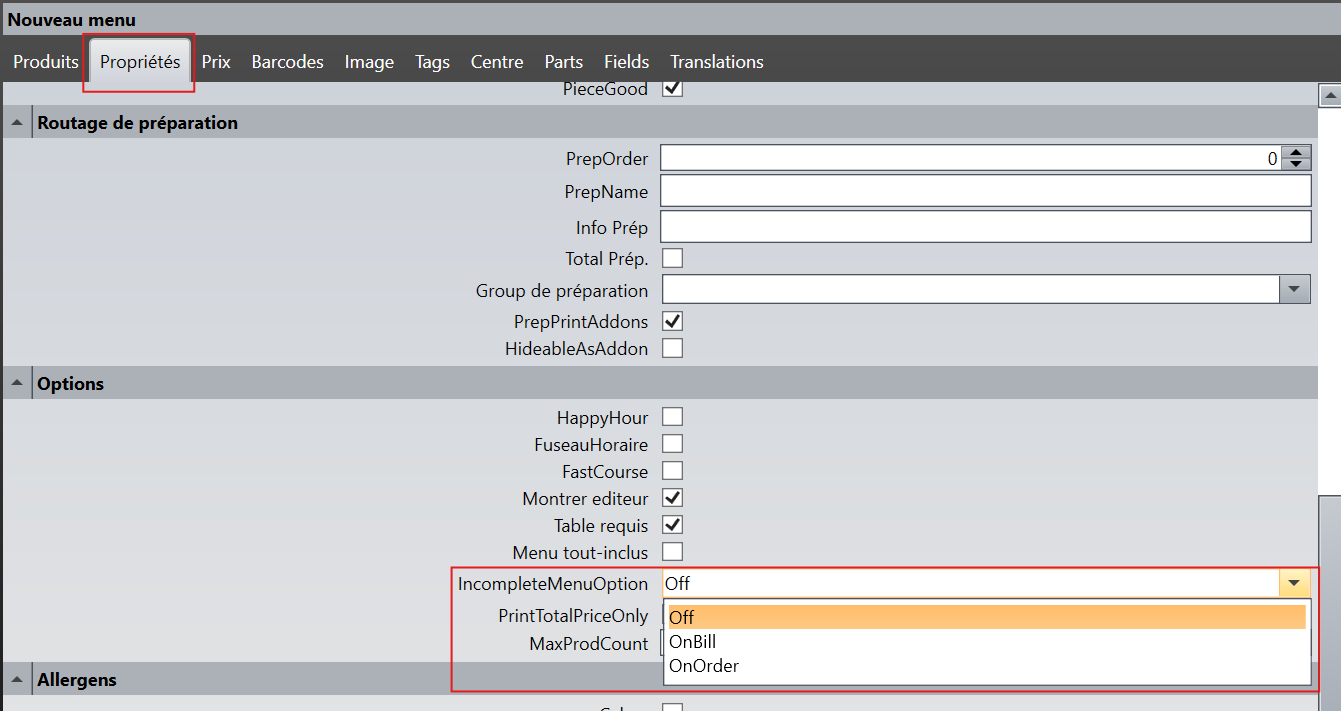Collapse the Routage de préparation section
Viewport: 1341px width, 711px height.
click(x=17, y=123)
